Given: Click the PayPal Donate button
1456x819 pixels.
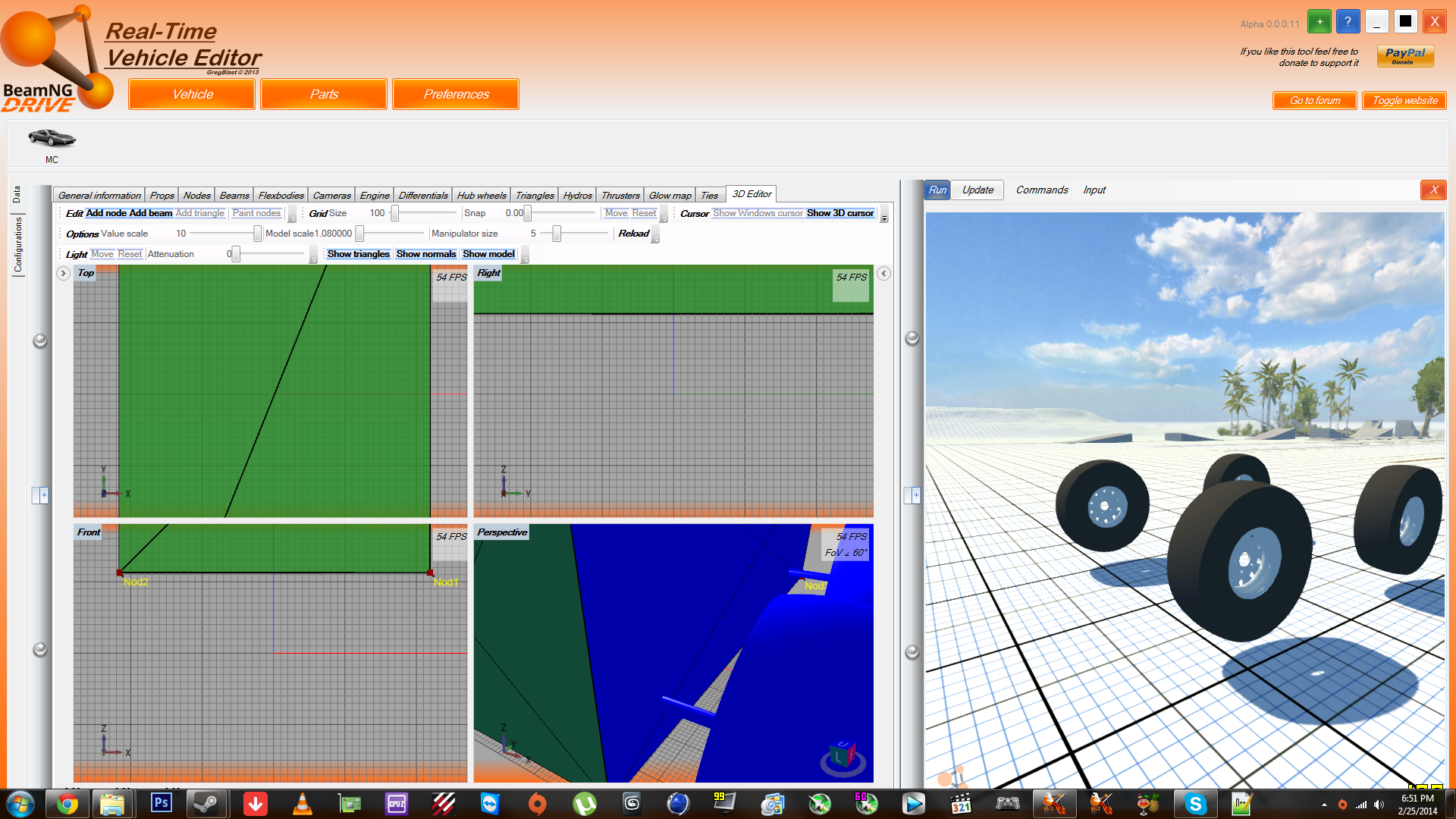Looking at the screenshot, I should [x=1405, y=56].
